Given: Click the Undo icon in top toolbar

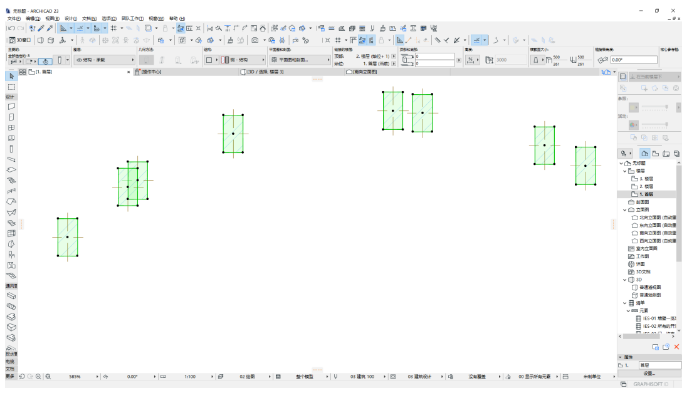Looking at the screenshot, I should [x=11, y=28].
